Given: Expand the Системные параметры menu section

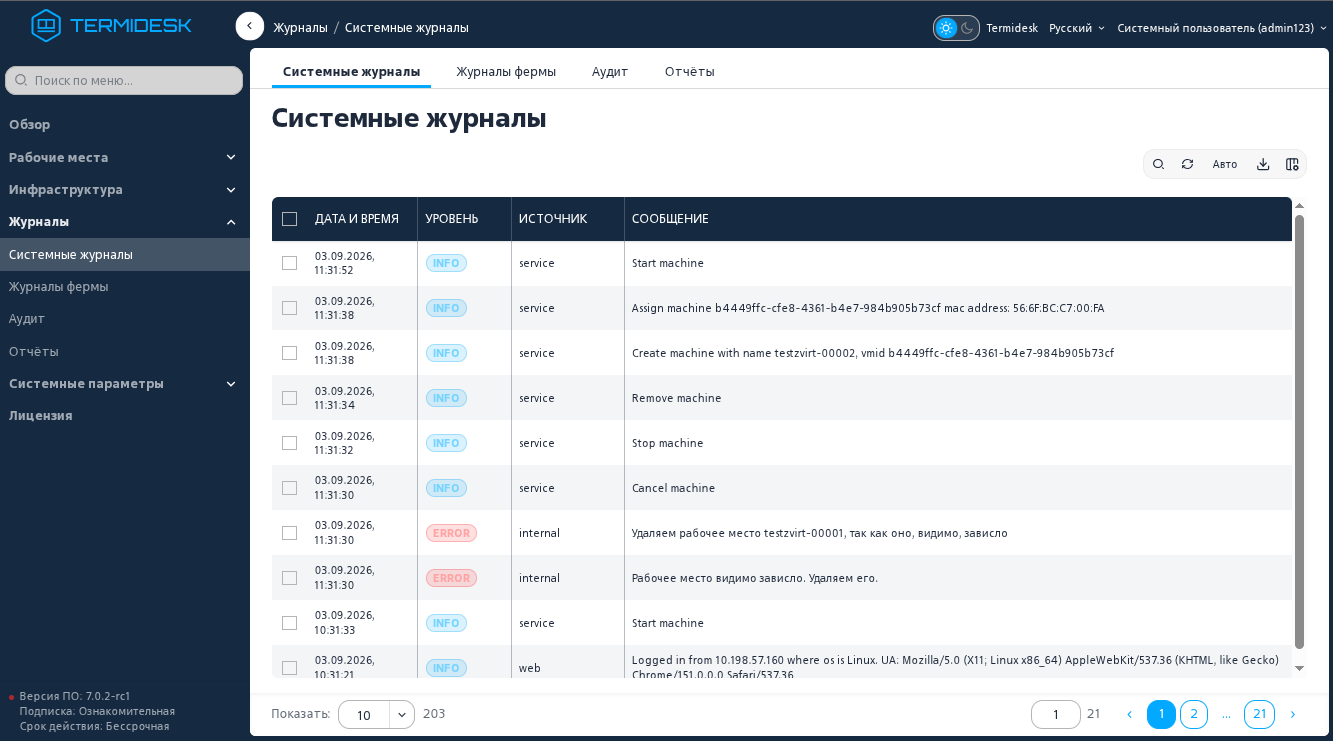Looking at the screenshot, I should point(124,383).
